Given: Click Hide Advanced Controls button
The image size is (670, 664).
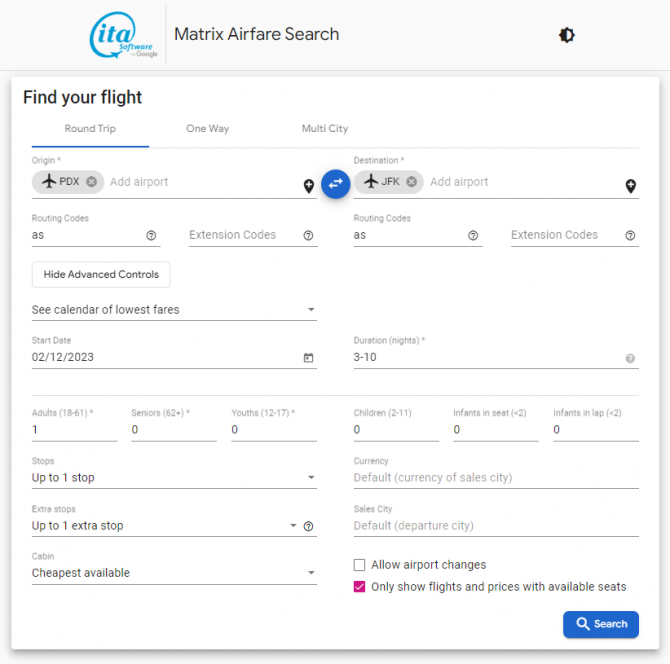Looking at the screenshot, I should 101,274.
